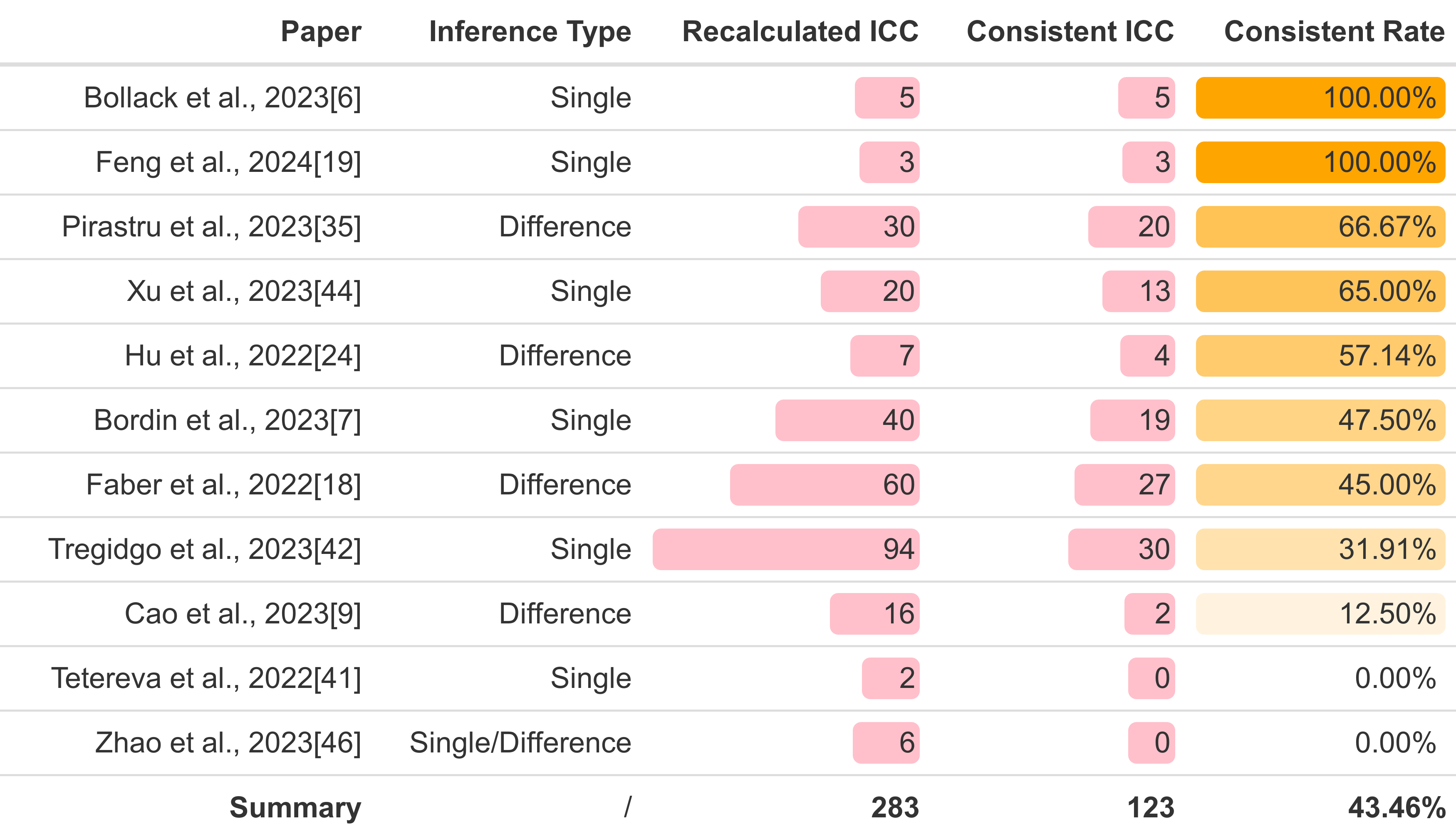Click the 100.00% orange bar in Bollack row
This screenshot has height=839, width=1456.
click(1320, 98)
